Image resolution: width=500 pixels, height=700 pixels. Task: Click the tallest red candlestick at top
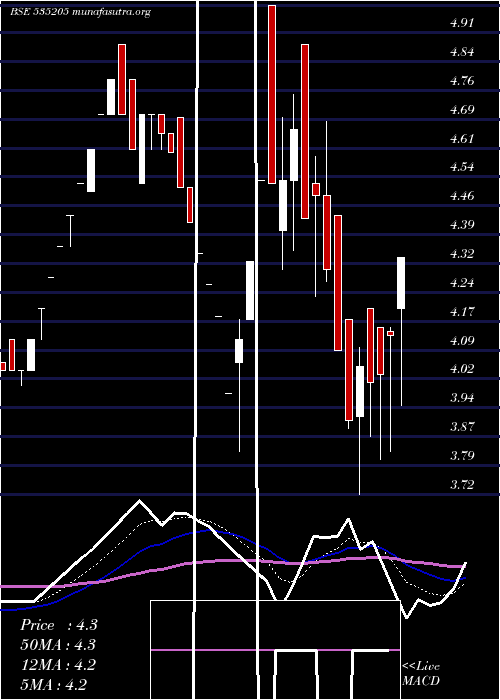[x=272, y=94]
